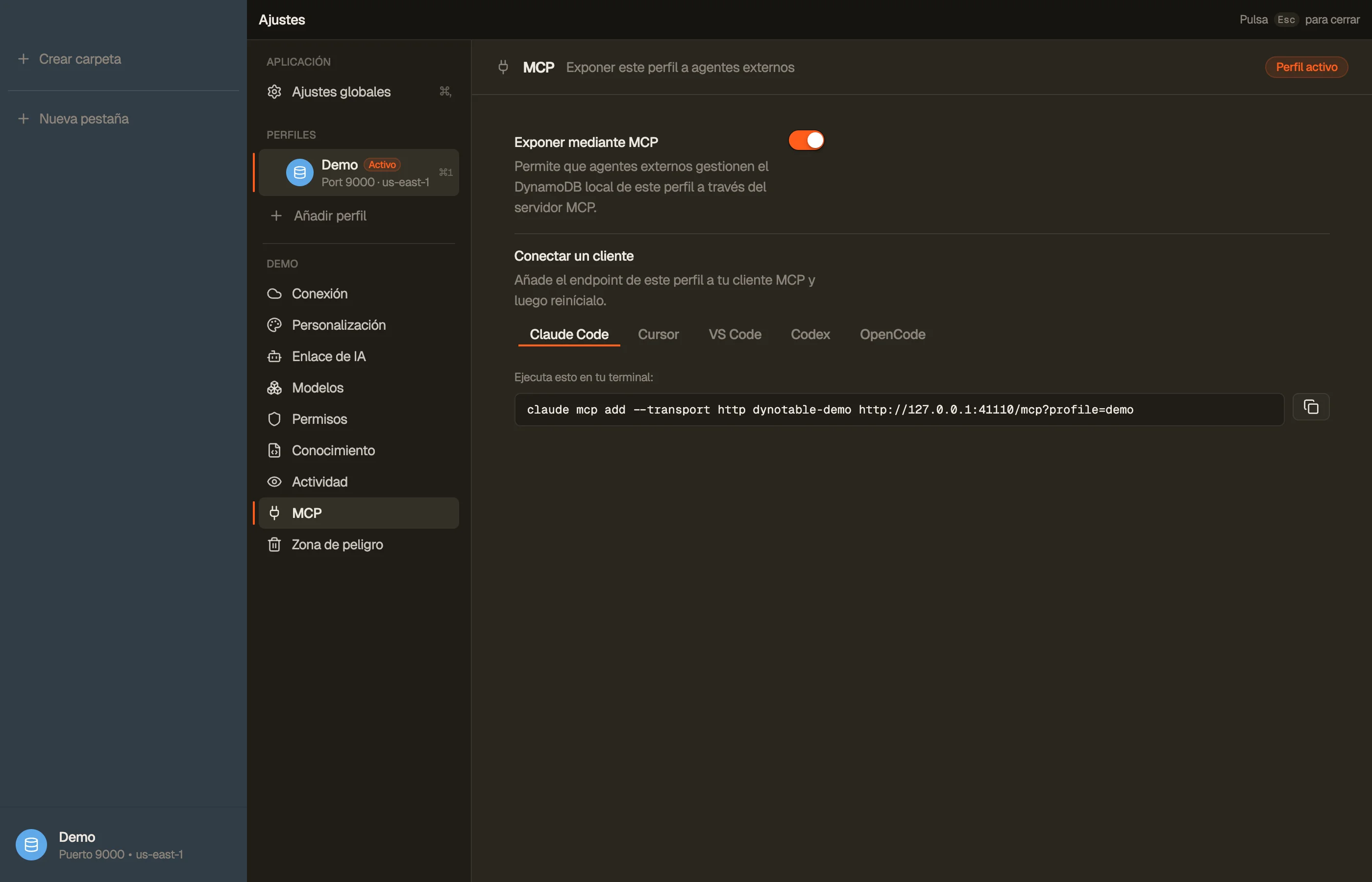This screenshot has height=882, width=1372.
Task: Open the Actividad section
Action: coord(359,482)
